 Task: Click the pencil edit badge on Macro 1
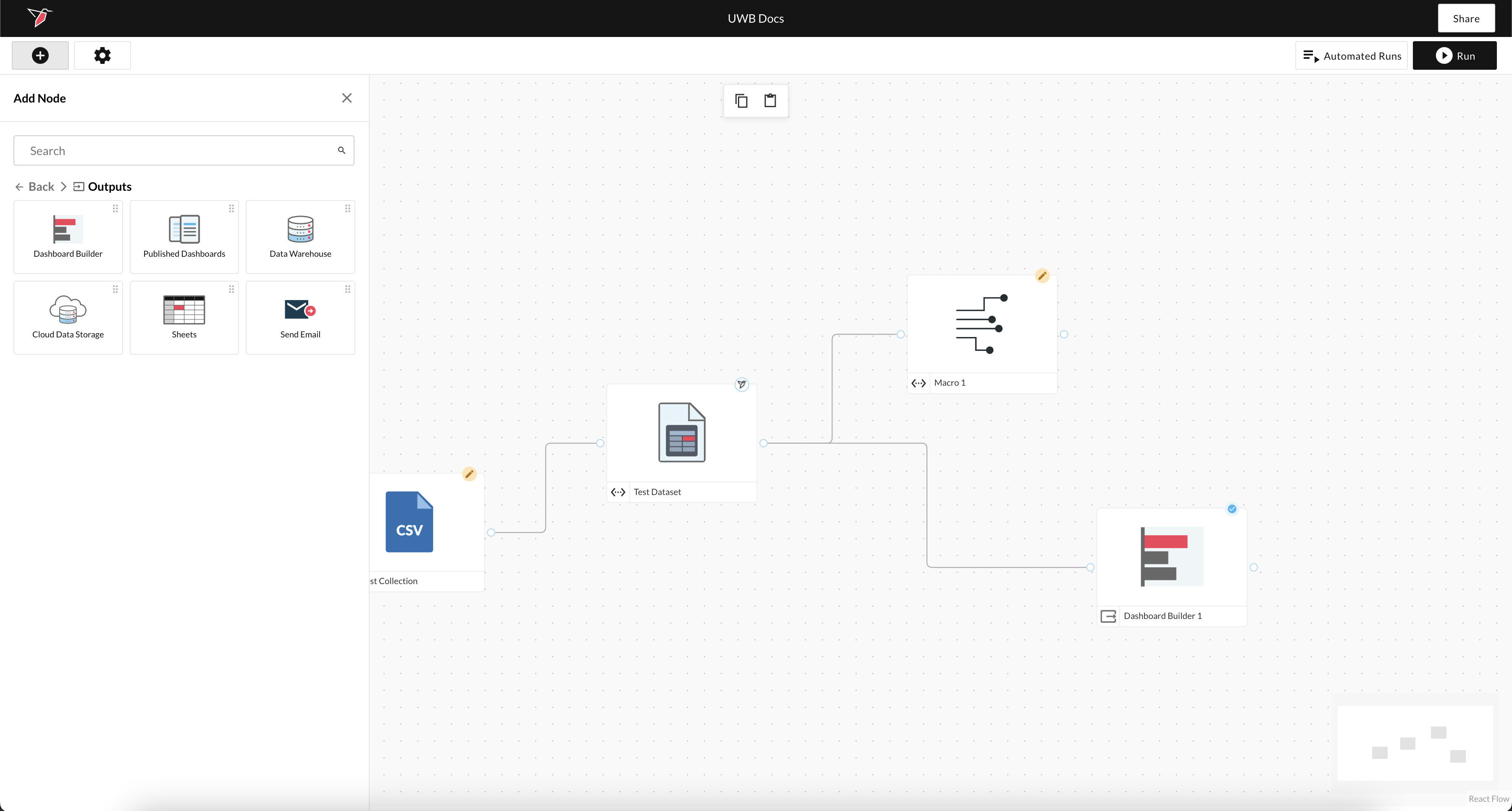[x=1042, y=276]
